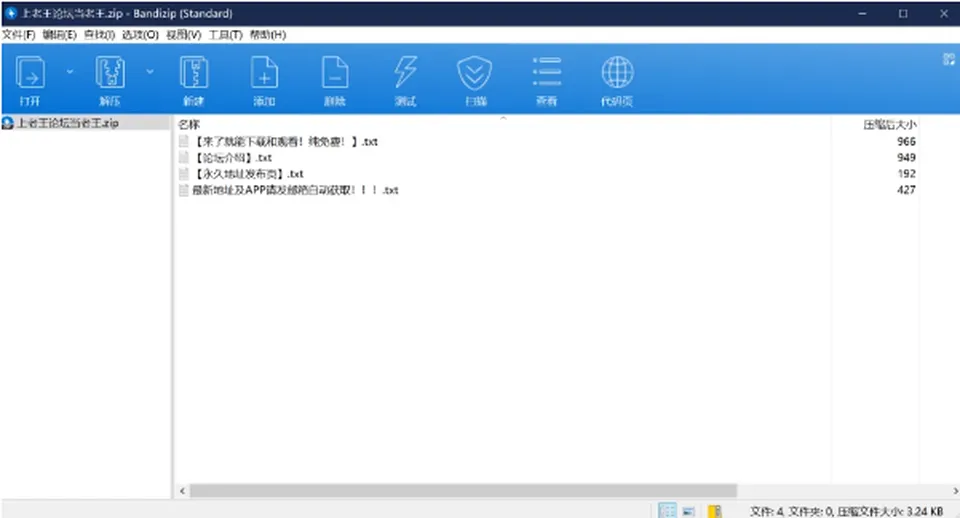Click the grid icon at toolbar right edge
This screenshot has height=518, width=960.
[x=949, y=59]
